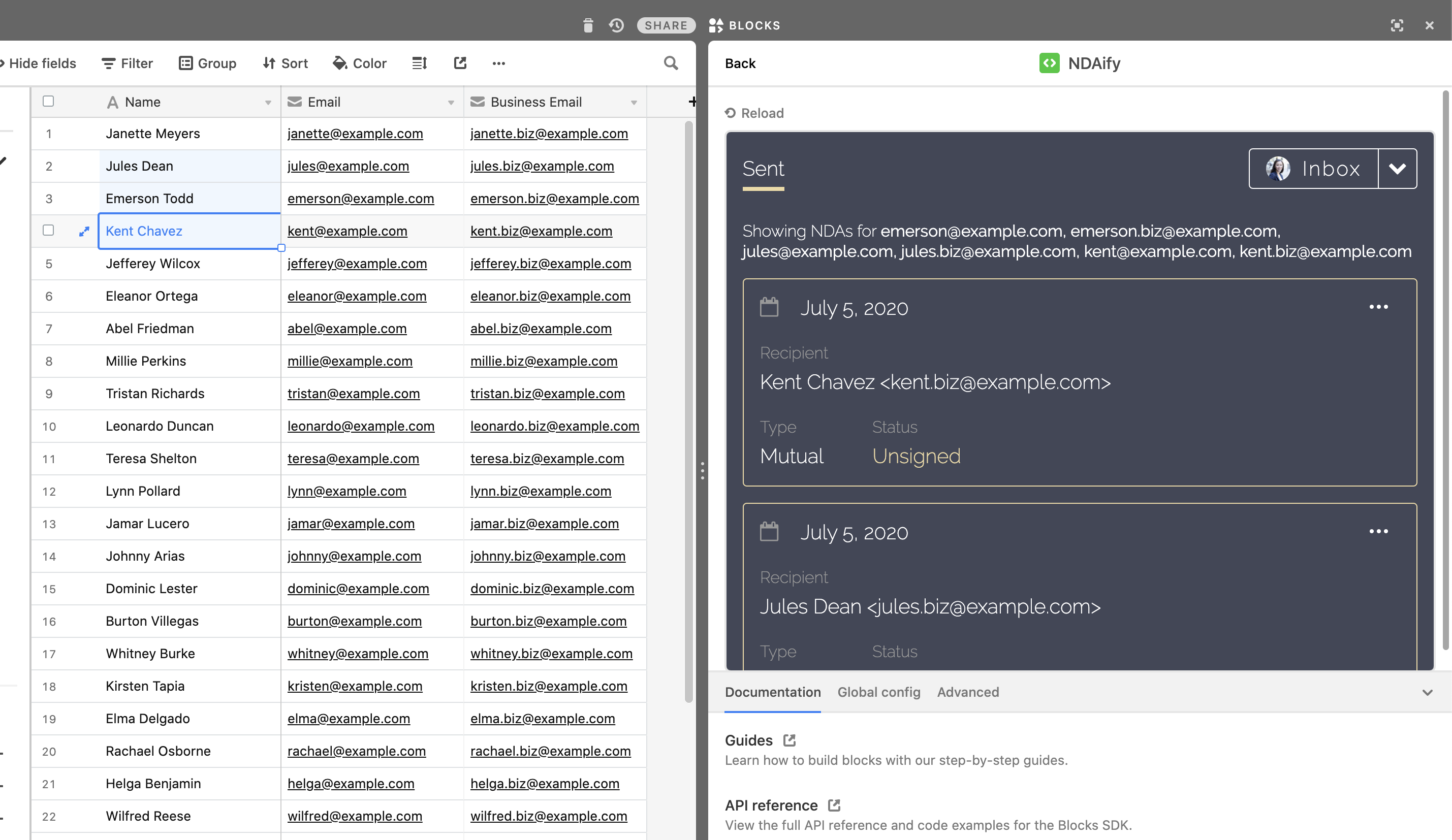This screenshot has height=840, width=1452.
Task: Open the revision history clock icon
Action: (x=616, y=25)
